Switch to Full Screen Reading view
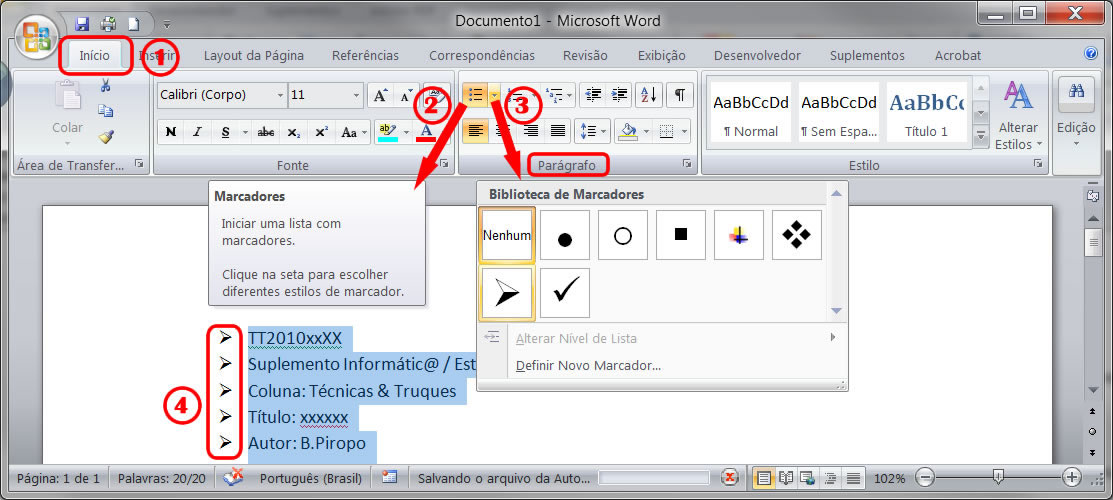The width and height of the screenshot is (1113, 500). pyautogui.click(x=785, y=478)
